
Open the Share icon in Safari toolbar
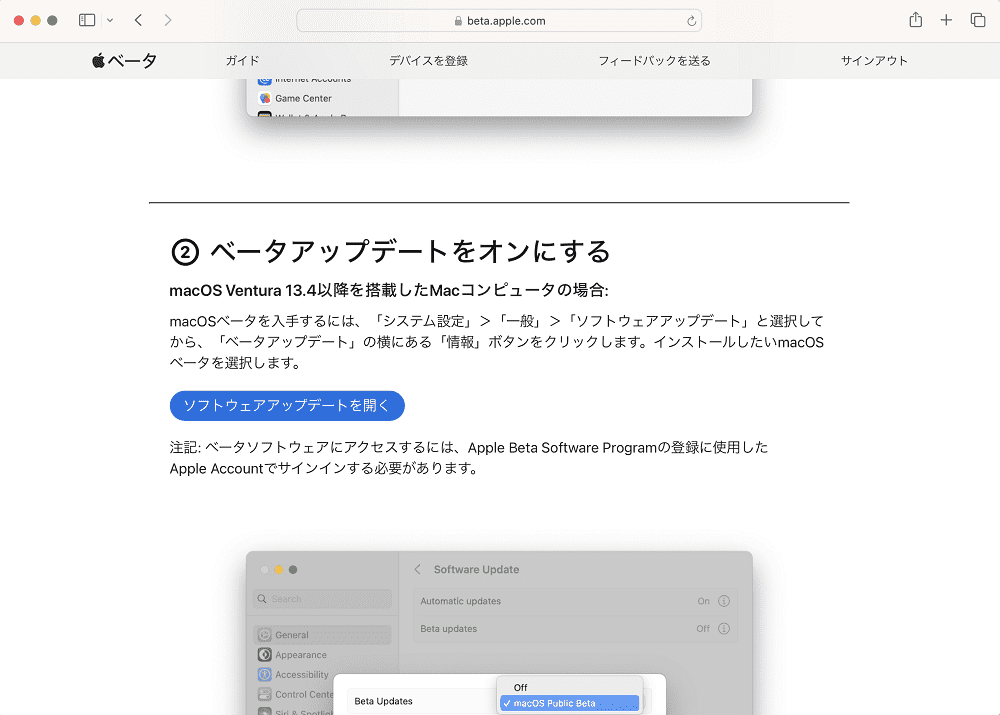(x=916, y=20)
